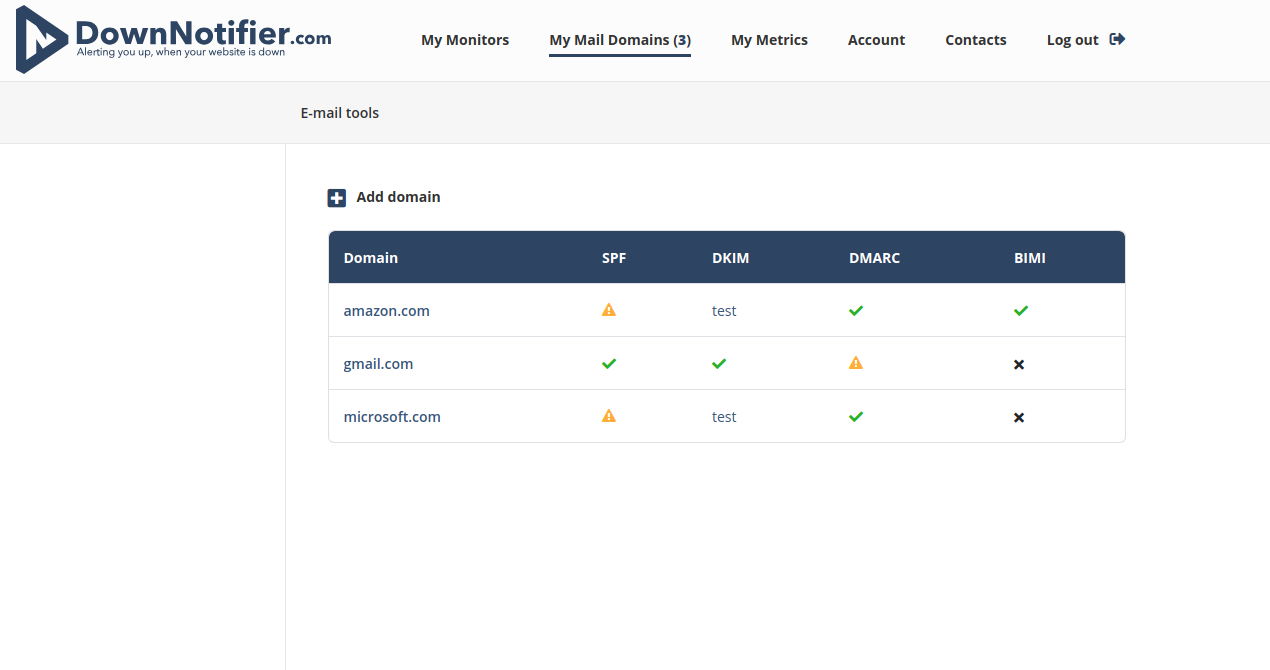Screen dimensions: 1270x670
Task: Open the amazon.com domain
Action: [x=387, y=311]
